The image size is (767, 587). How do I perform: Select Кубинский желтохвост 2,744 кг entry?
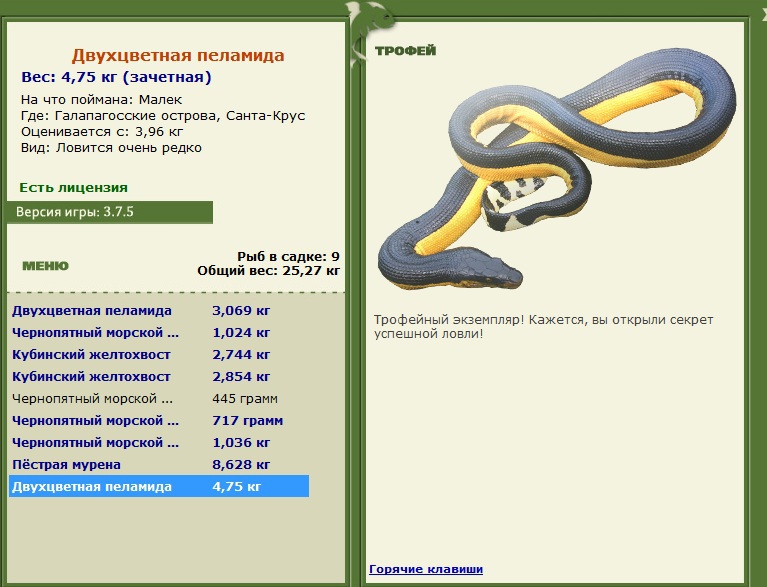[x=159, y=355]
